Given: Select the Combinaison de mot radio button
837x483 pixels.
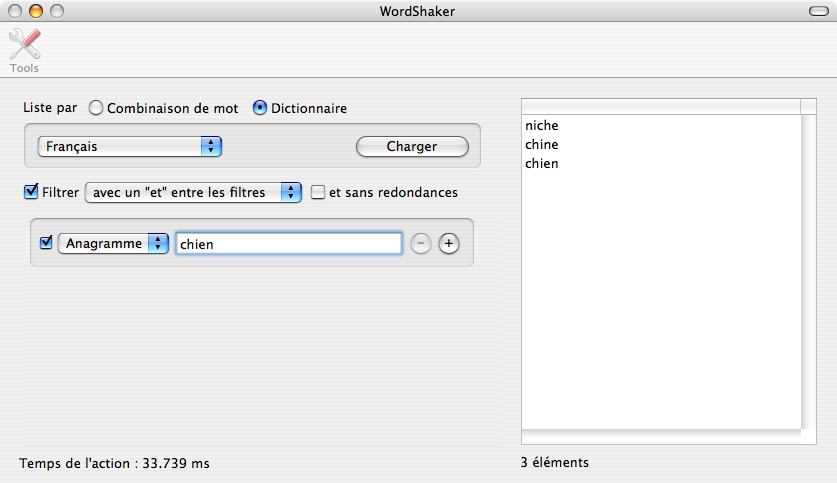Looking at the screenshot, I should click(96, 108).
